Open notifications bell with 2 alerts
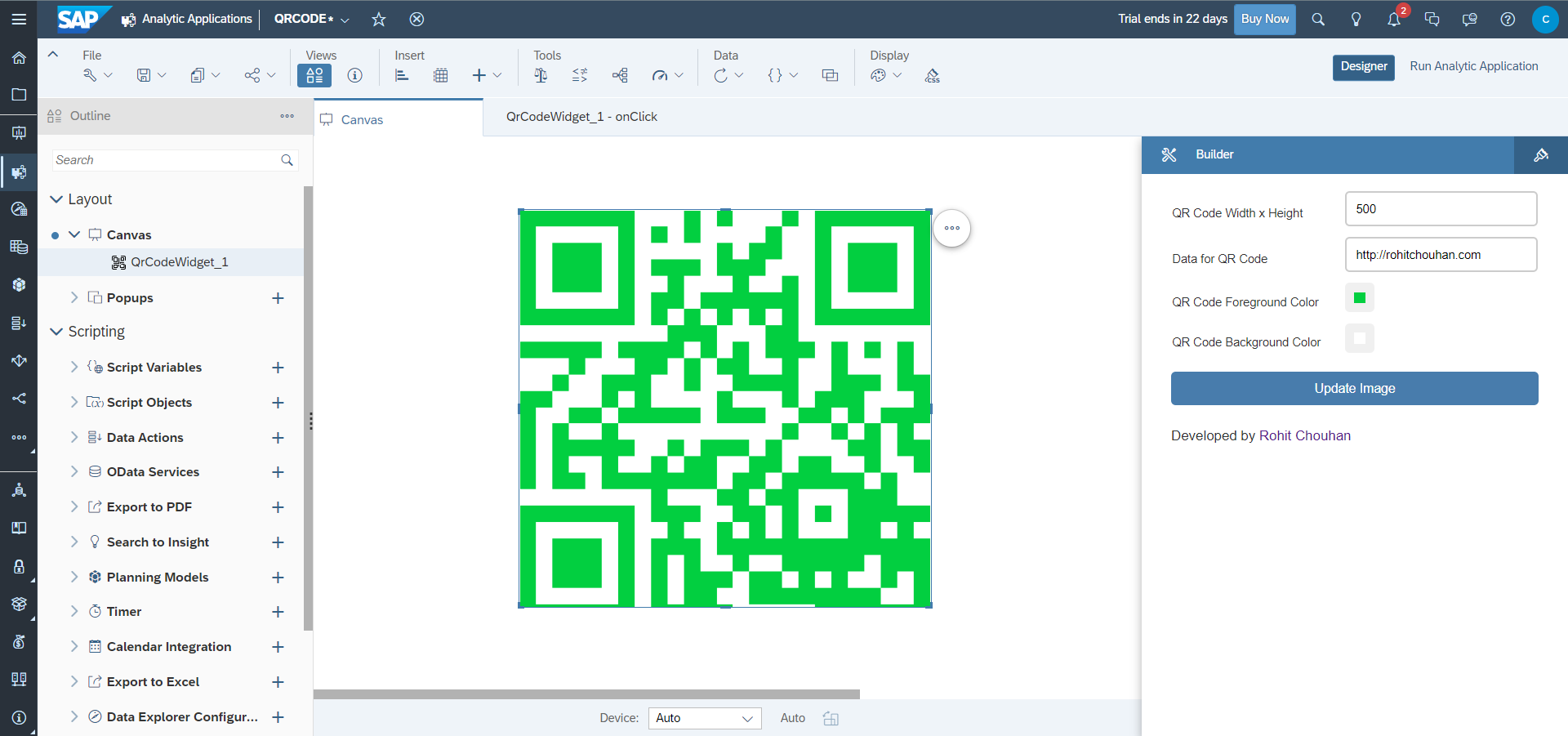1568x736 pixels. point(1394,19)
